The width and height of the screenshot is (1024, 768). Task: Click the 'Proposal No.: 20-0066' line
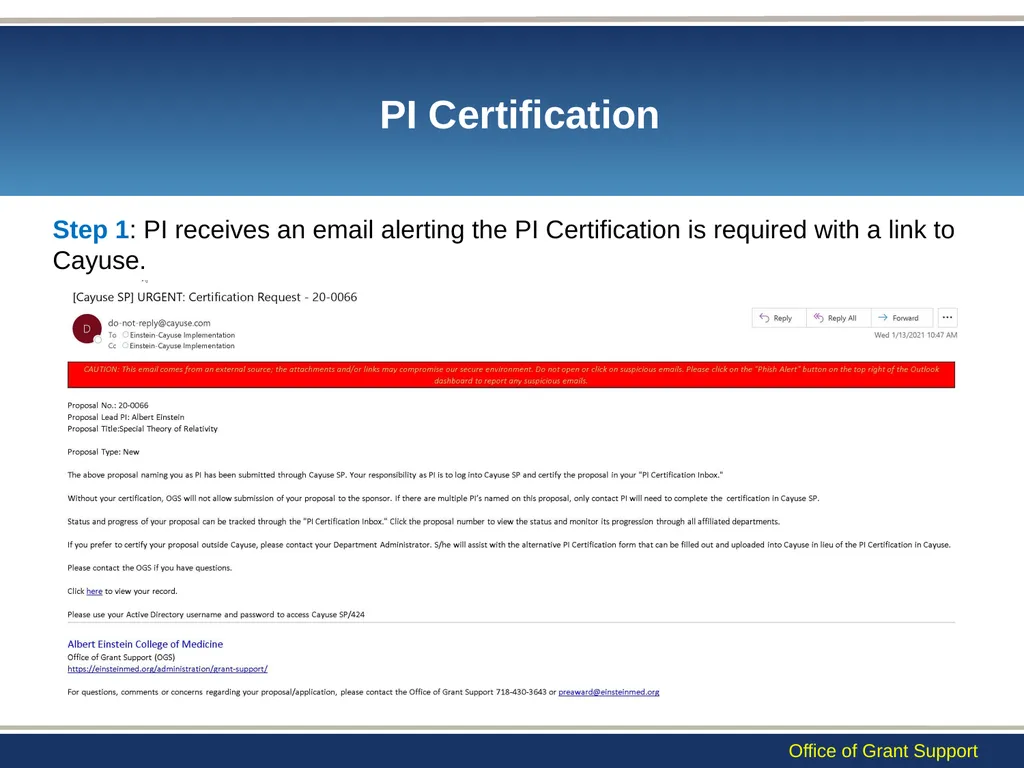[108, 406]
